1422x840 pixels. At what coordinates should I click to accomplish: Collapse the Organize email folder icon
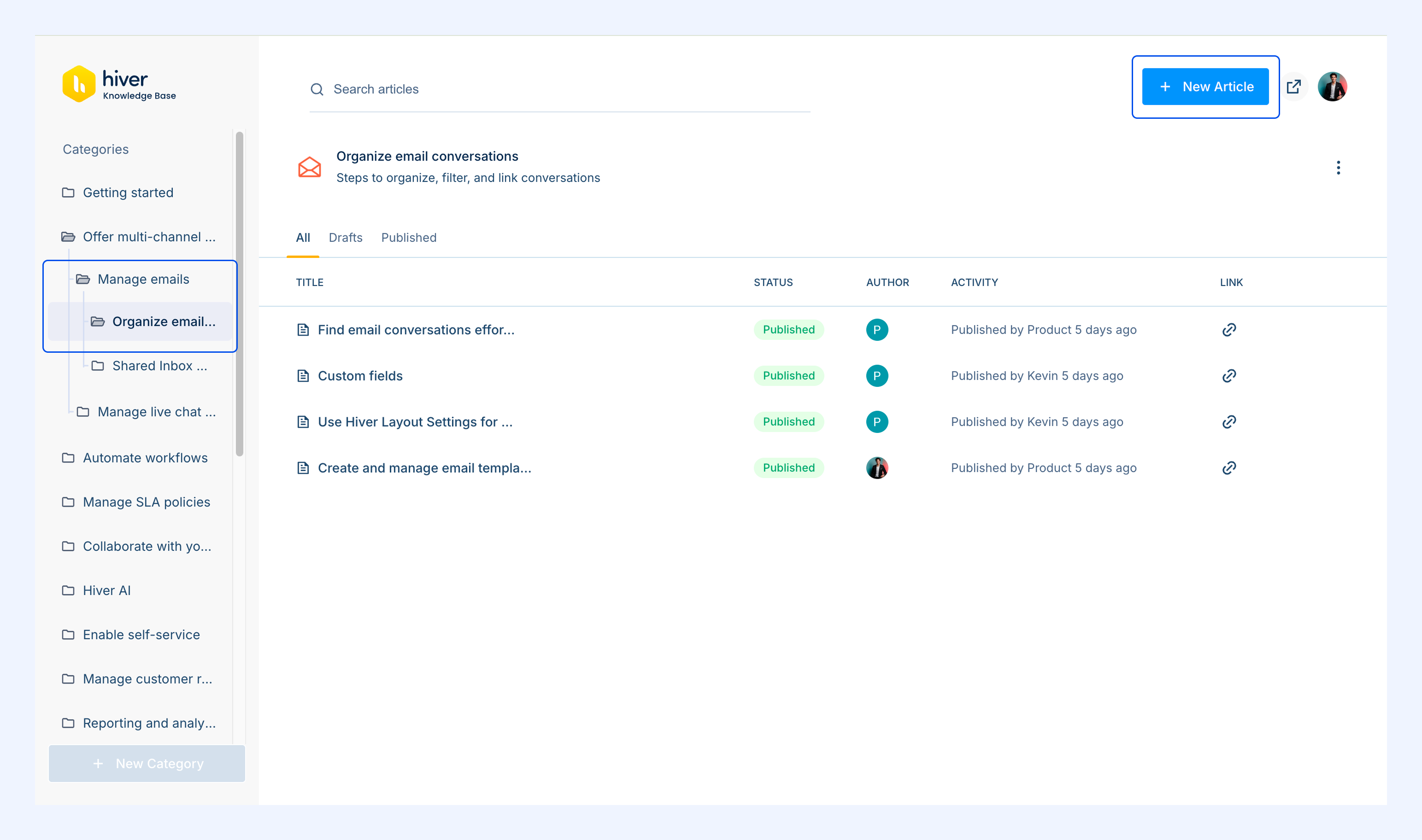click(97, 321)
